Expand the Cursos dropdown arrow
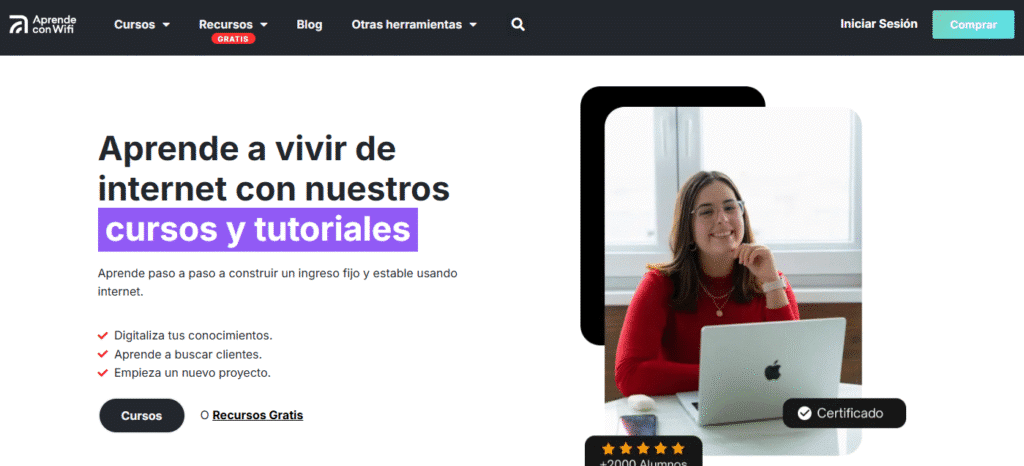Screen dimensions: 1024x466 [166, 25]
